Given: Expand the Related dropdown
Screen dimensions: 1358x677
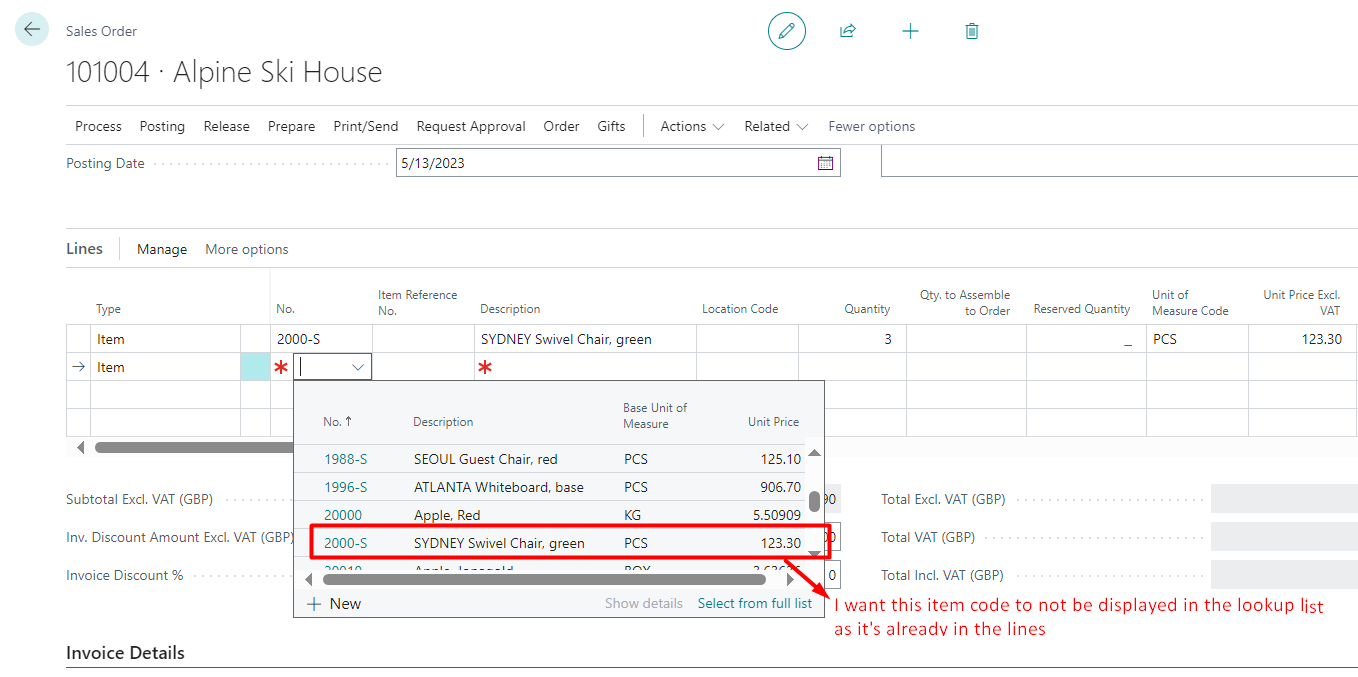Looking at the screenshot, I should [776, 126].
